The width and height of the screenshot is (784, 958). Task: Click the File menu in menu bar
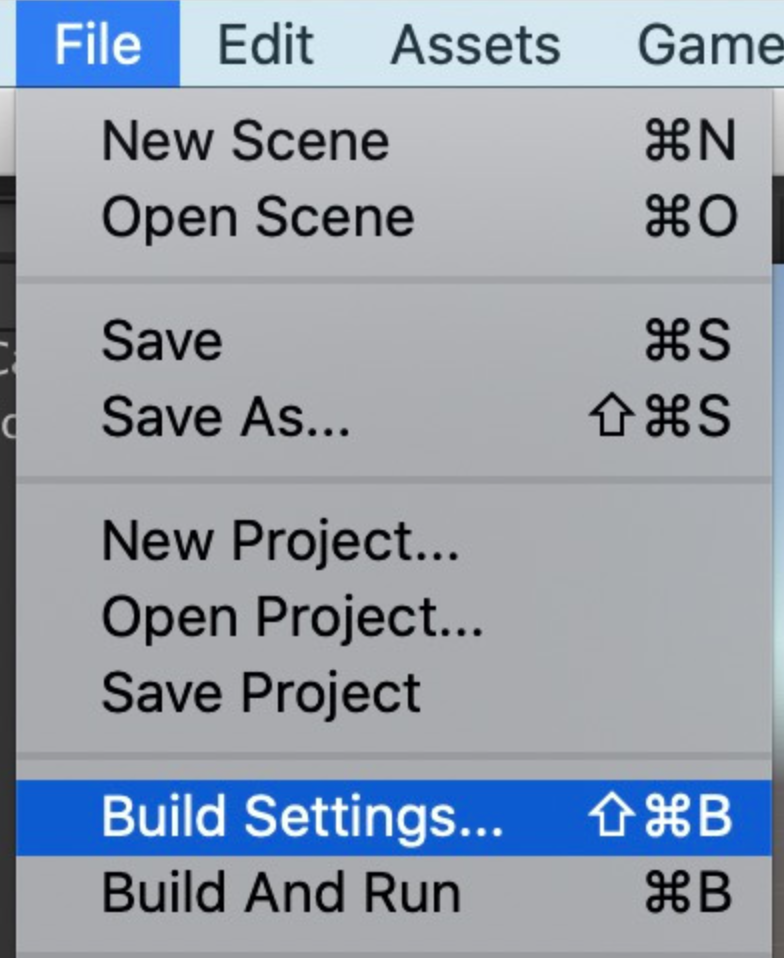click(97, 44)
